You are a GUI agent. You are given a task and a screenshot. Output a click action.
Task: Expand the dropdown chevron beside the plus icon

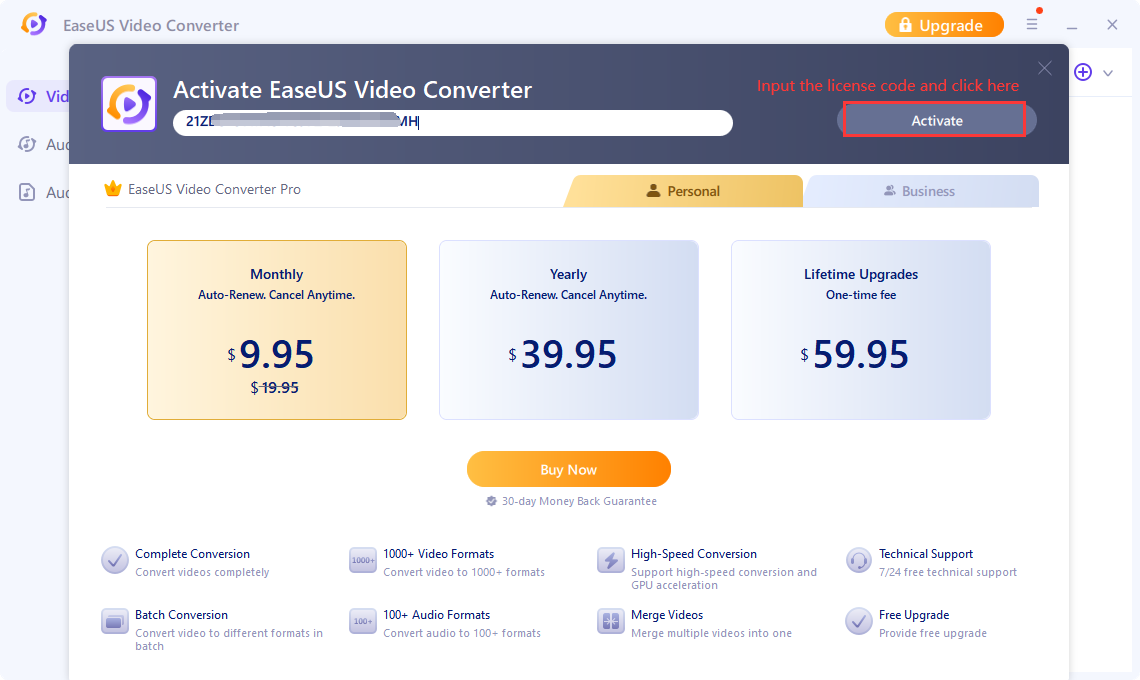point(1108,73)
